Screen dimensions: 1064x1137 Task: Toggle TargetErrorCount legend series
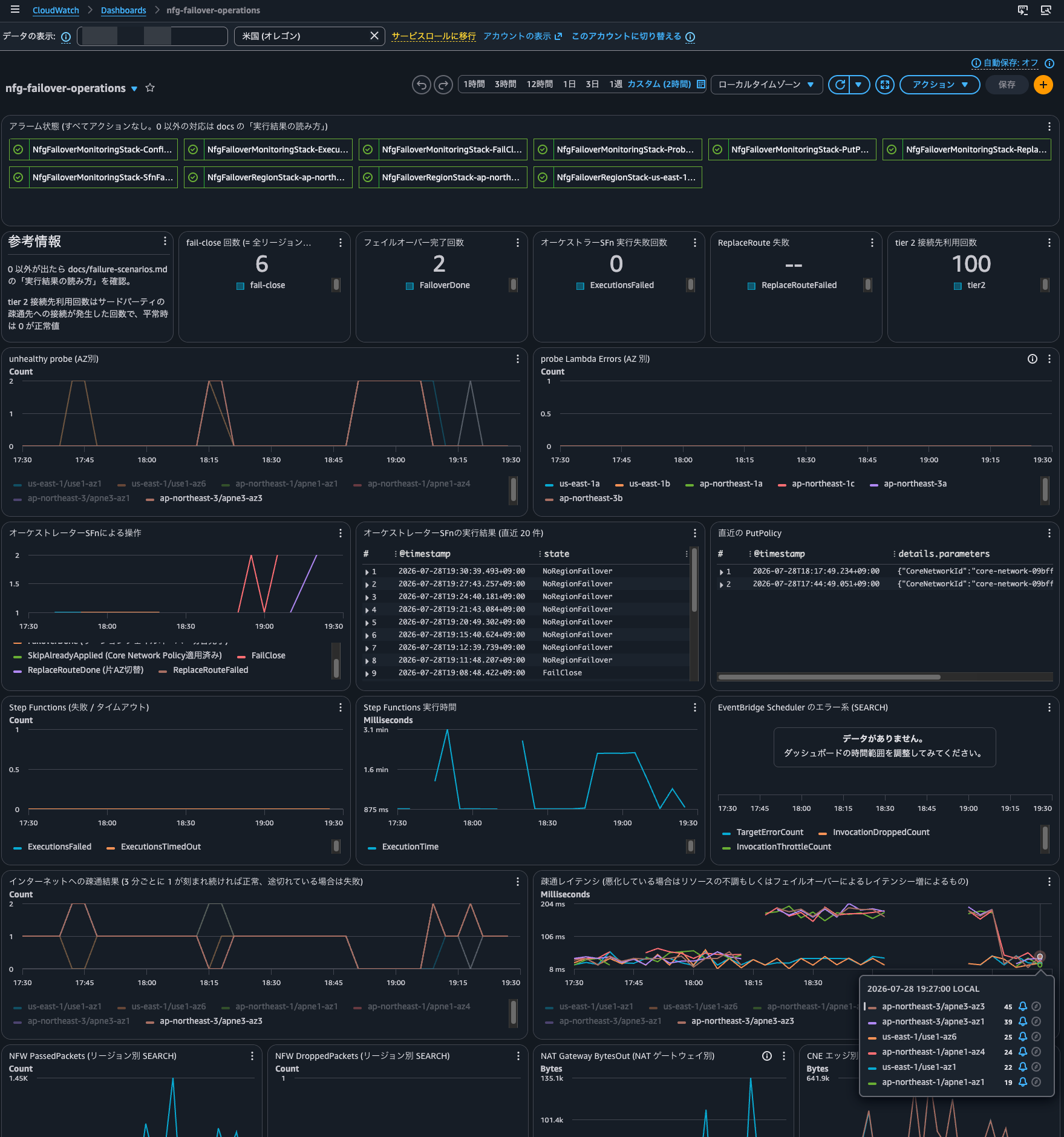[763, 832]
